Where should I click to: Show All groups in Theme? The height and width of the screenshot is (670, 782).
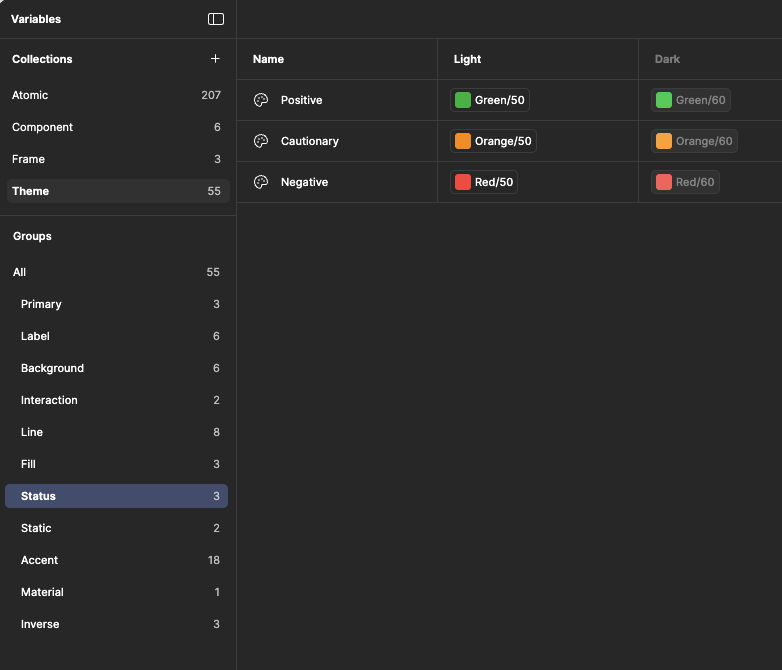[19, 272]
